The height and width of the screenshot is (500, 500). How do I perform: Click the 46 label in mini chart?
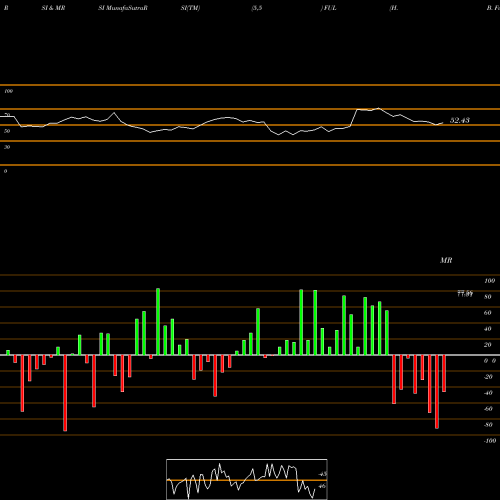322,486
